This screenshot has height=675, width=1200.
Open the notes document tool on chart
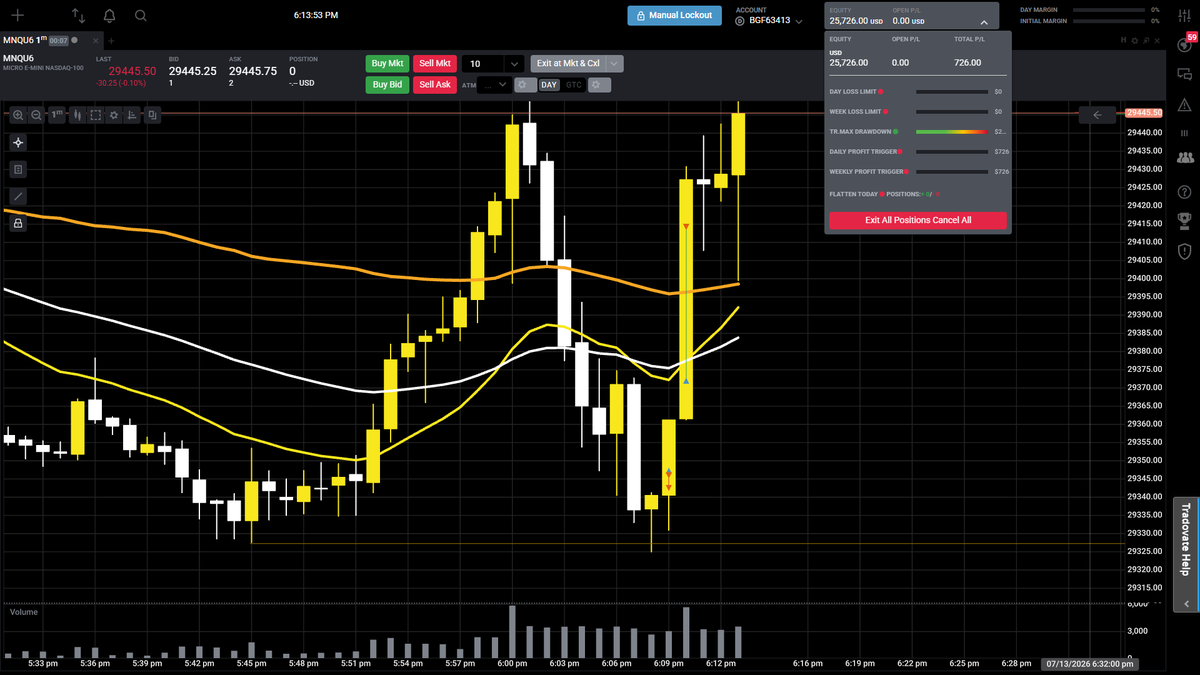click(x=18, y=170)
